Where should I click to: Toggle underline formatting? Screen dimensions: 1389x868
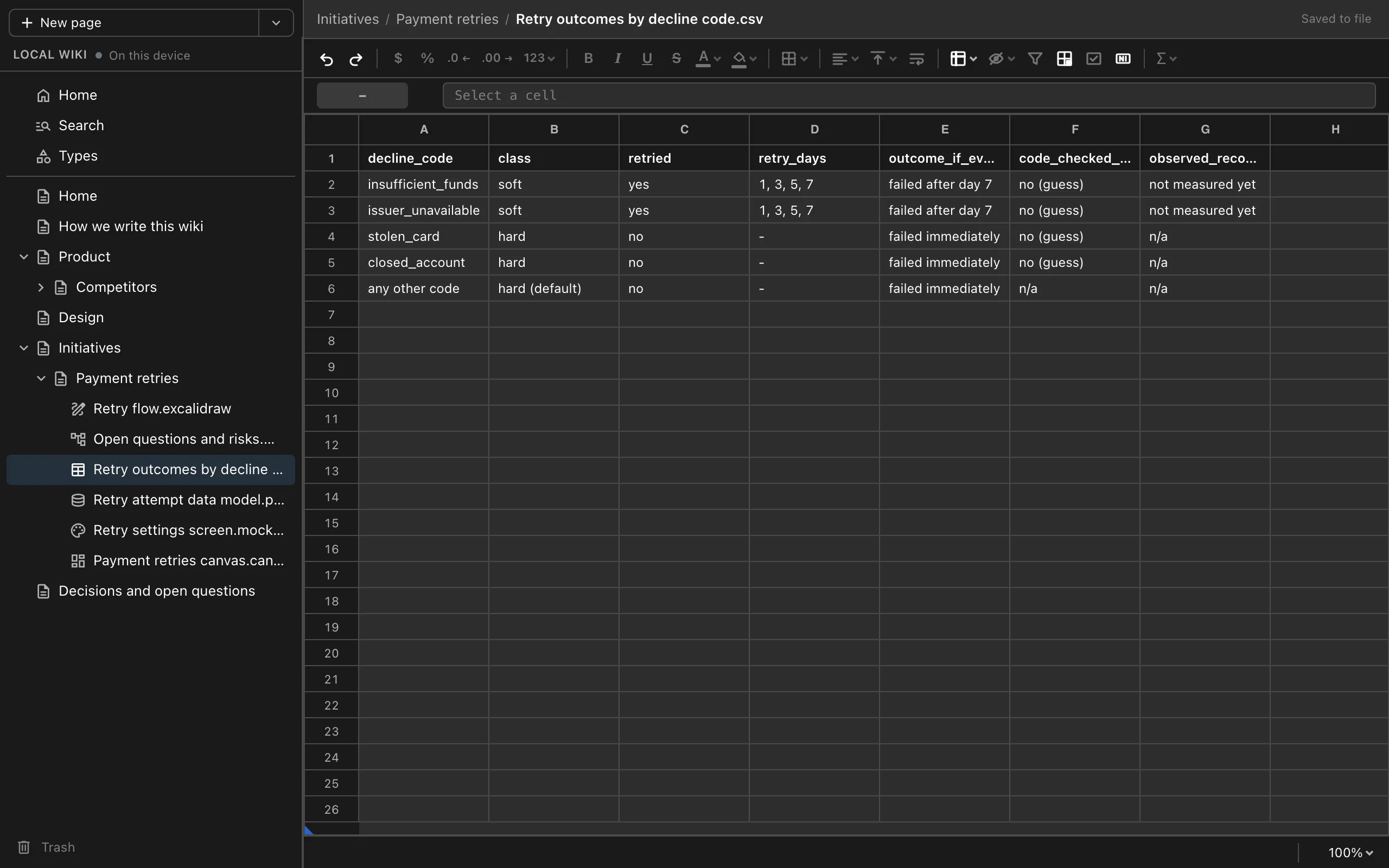(647, 58)
